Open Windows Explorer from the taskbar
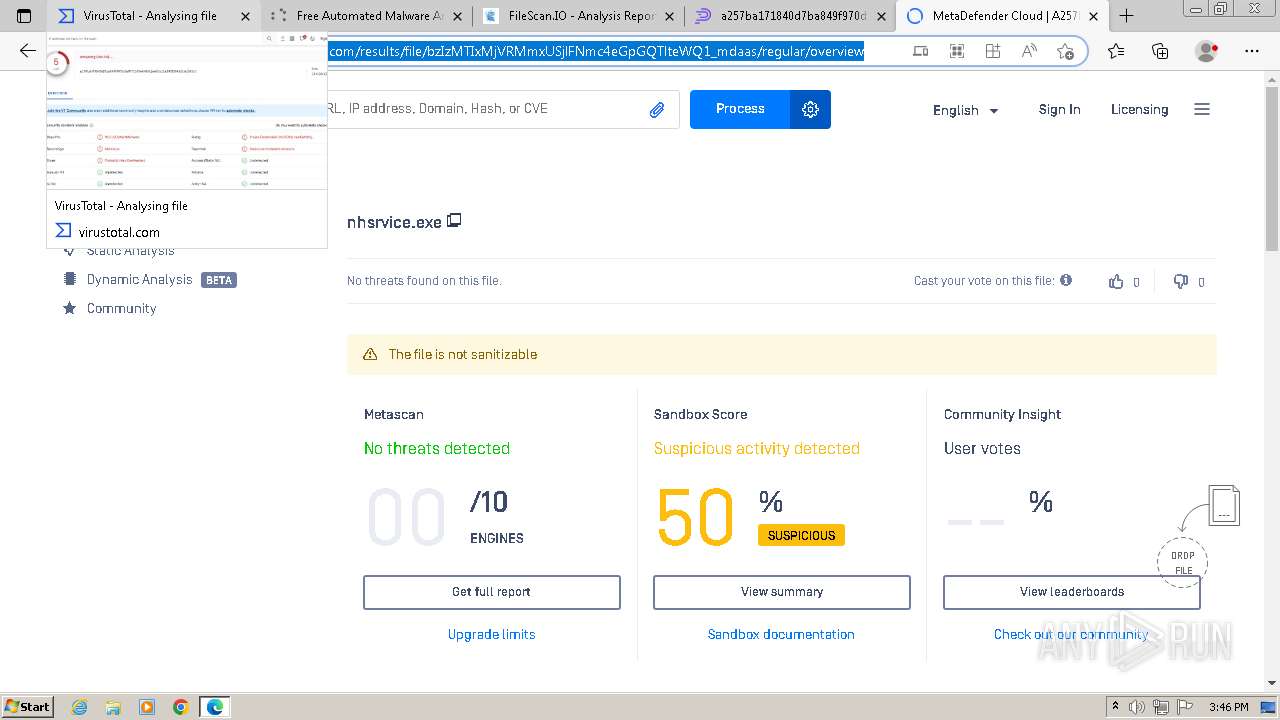1280x720 pixels. click(x=113, y=707)
